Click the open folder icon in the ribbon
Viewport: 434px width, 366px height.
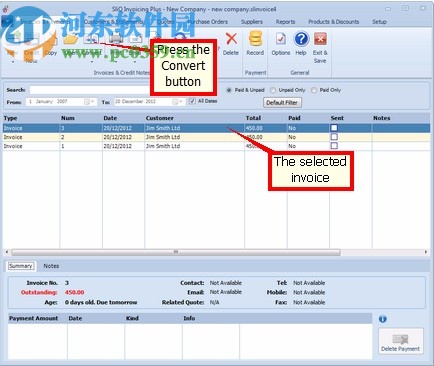tap(71, 39)
